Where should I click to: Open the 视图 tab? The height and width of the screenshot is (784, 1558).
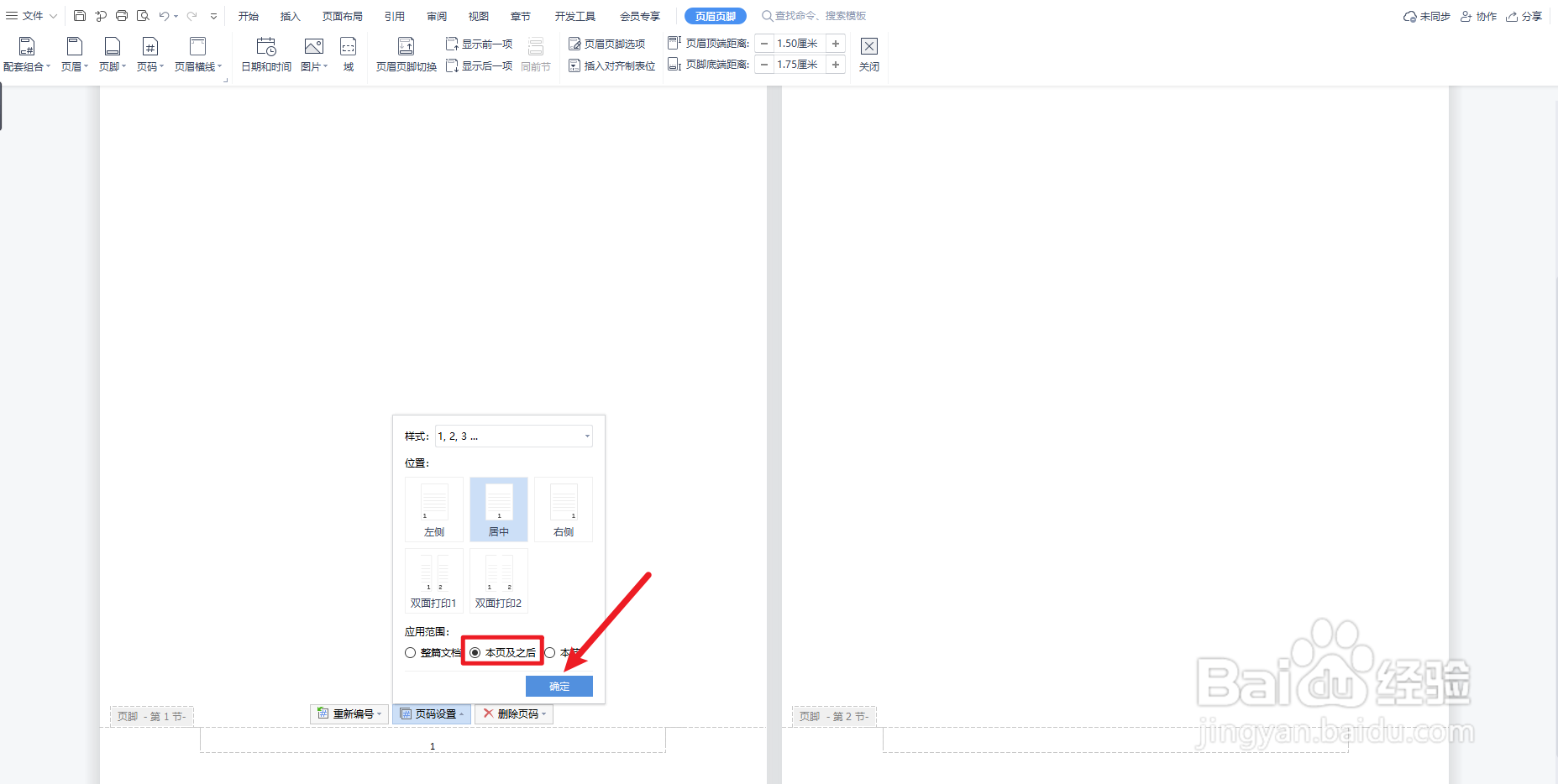pyautogui.click(x=479, y=16)
